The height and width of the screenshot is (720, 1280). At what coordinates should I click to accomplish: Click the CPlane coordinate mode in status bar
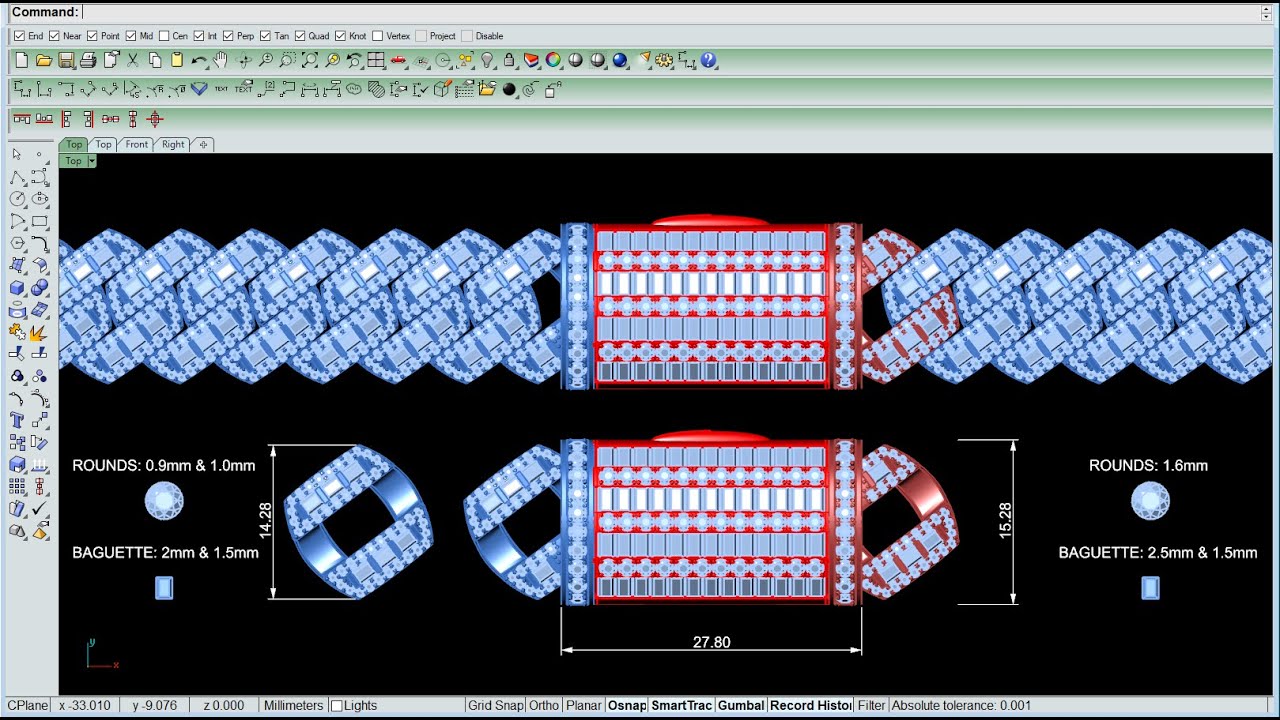pos(27,705)
